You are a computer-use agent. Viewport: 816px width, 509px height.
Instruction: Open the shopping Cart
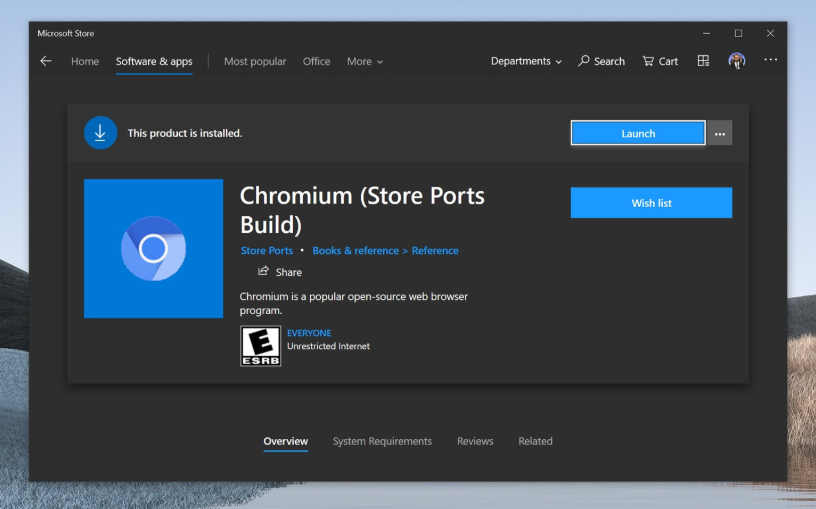tap(660, 61)
